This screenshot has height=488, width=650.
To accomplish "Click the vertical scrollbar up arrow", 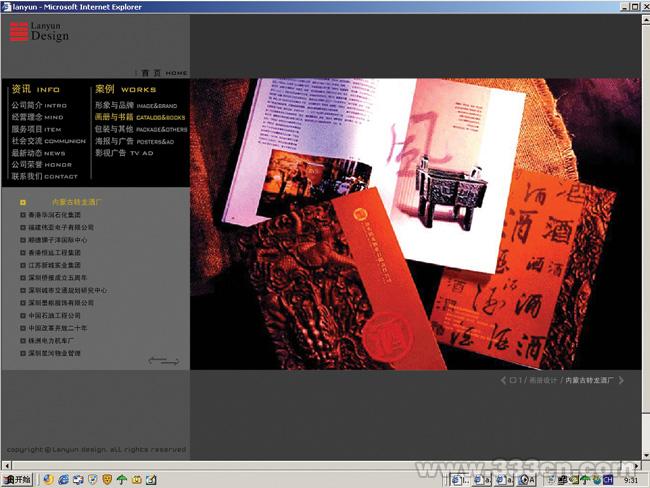I will [x=644, y=19].
